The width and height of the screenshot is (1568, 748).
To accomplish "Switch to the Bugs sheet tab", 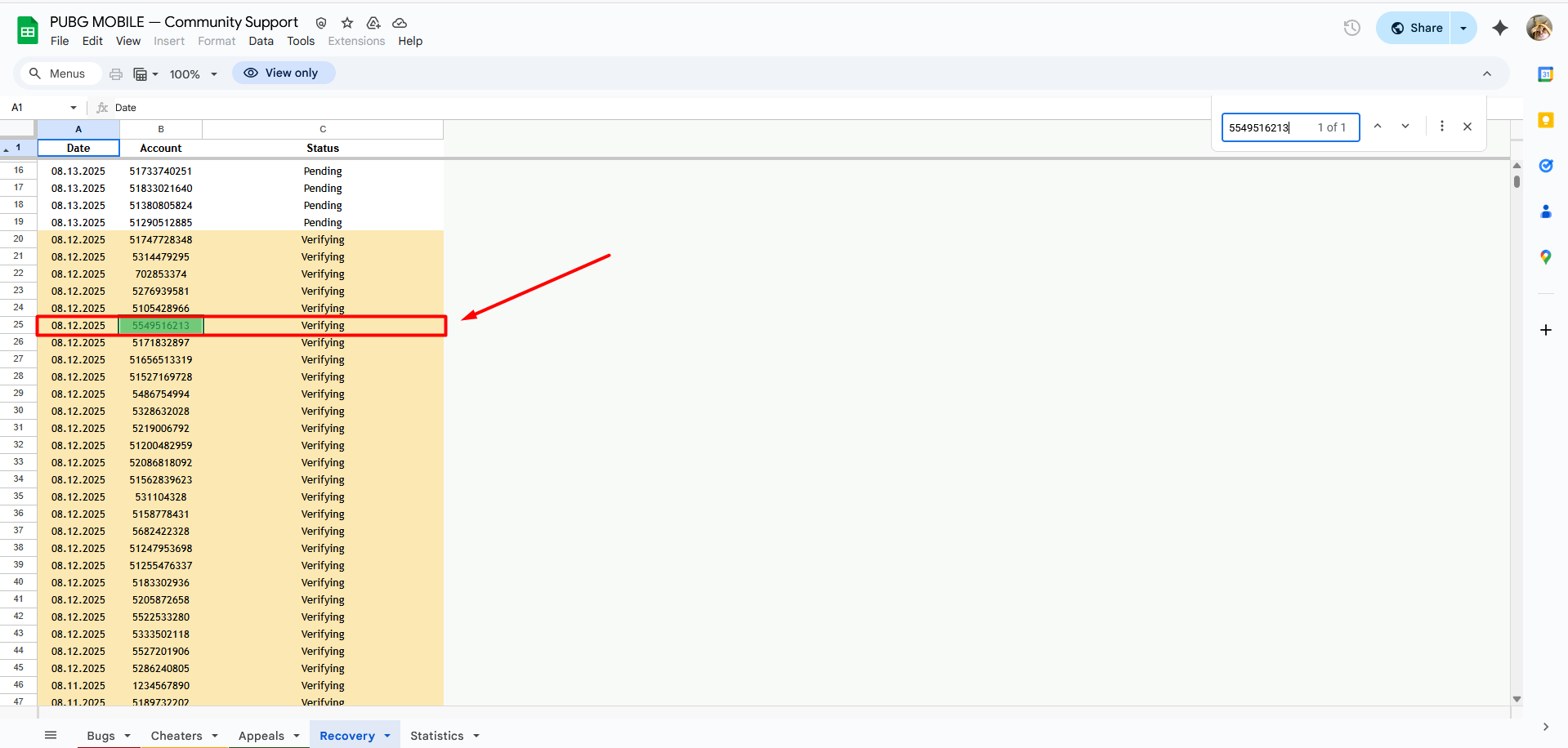I will tap(101, 736).
